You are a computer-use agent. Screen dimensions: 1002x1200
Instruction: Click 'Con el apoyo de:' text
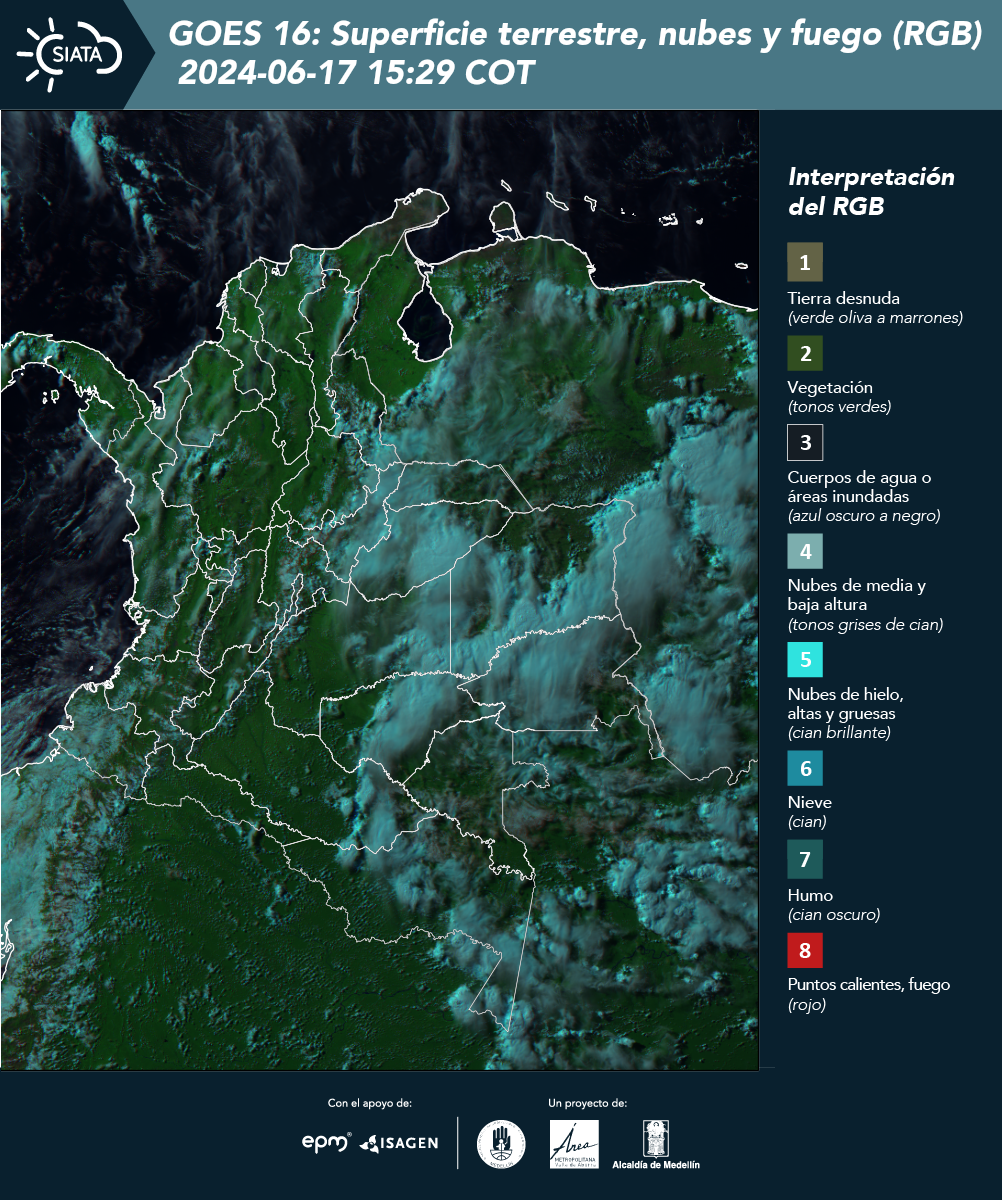click(x=370, y=1103)
